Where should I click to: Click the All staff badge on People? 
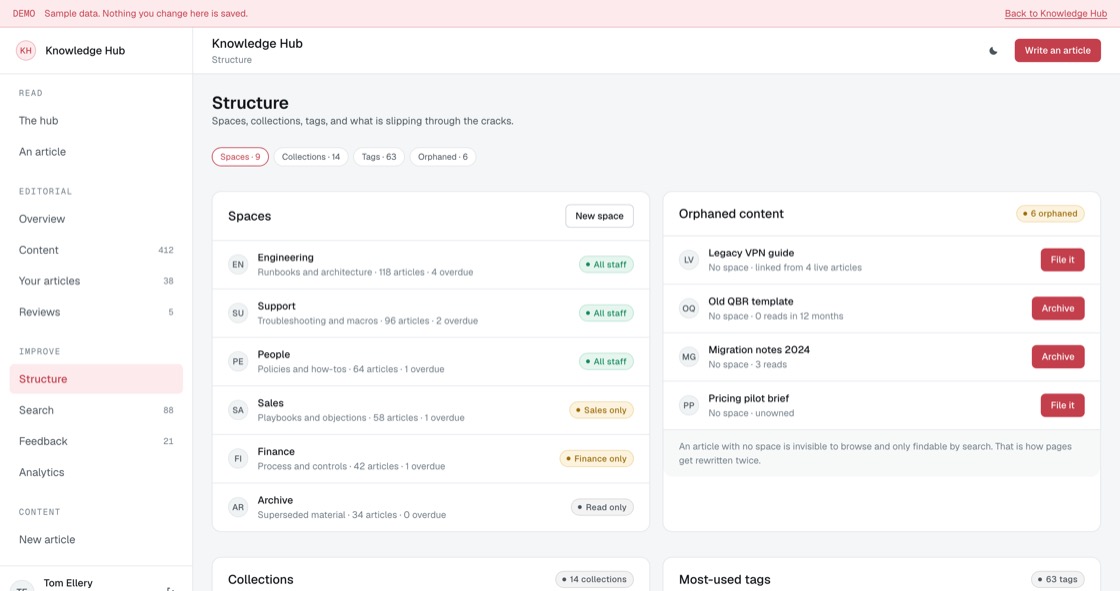pos(606,362)
